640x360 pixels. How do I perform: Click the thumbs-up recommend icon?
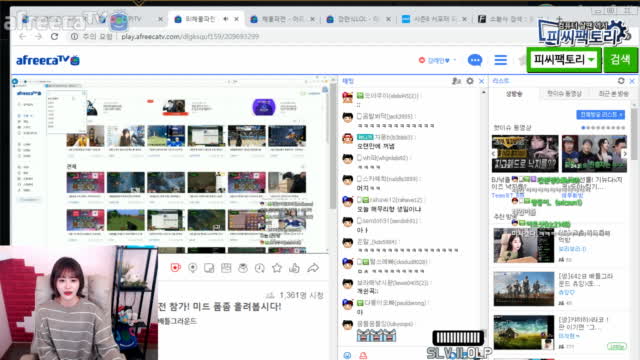[294, 268]
